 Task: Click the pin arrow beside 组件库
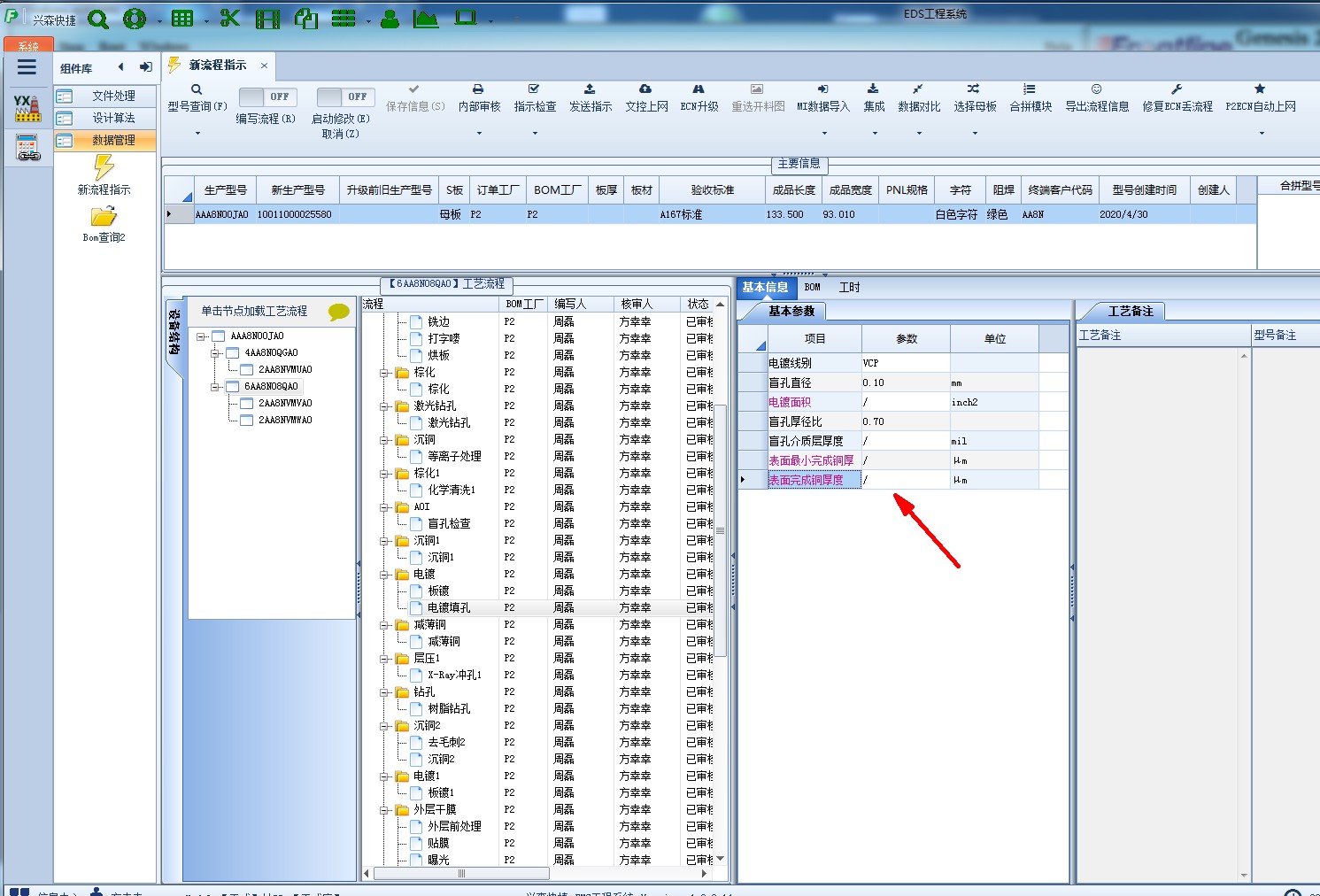click(x=145, y=67)
